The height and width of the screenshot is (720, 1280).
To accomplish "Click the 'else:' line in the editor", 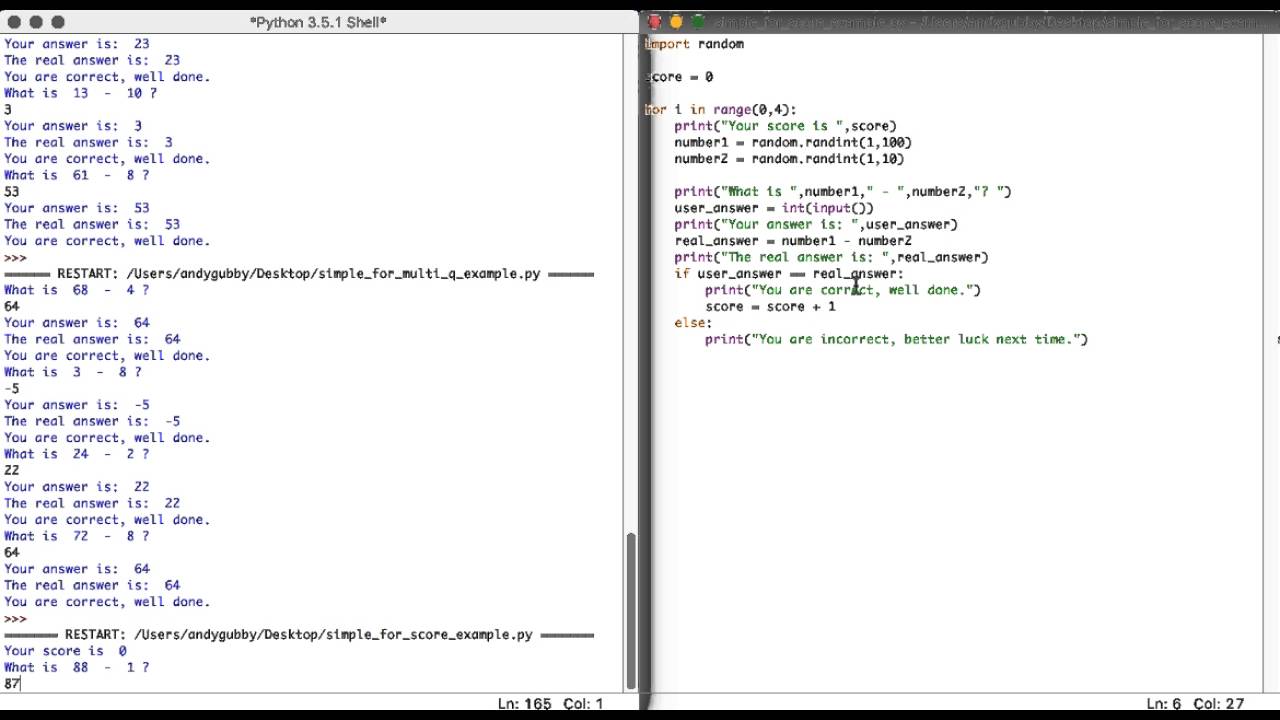I will pyautogui.click(x=693, y=323).
